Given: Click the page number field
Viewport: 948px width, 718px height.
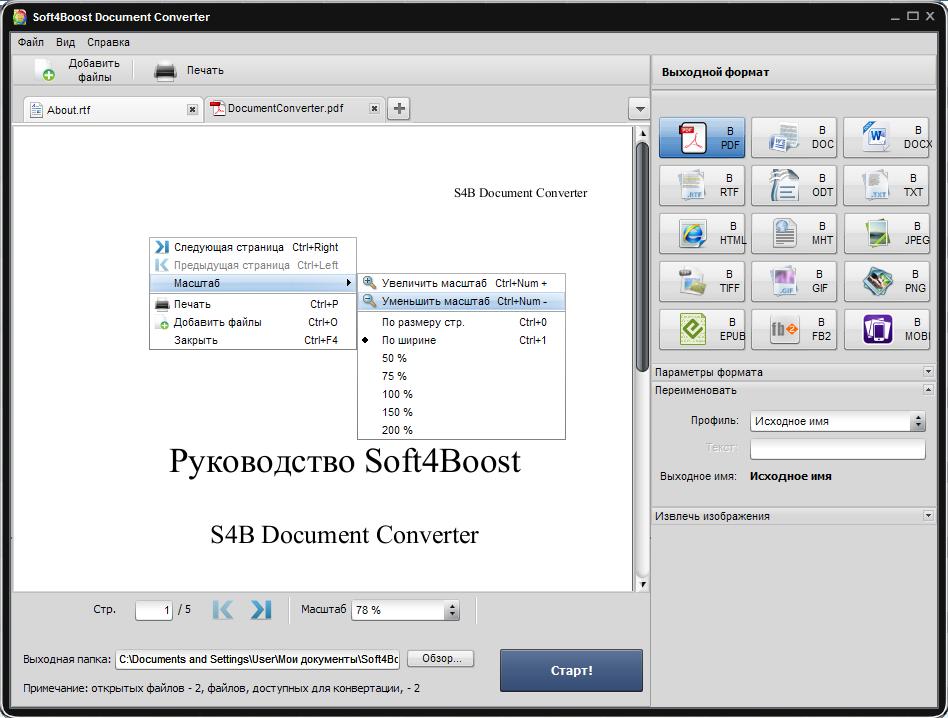Looking at the screenshot, I should tap(154, 610).
